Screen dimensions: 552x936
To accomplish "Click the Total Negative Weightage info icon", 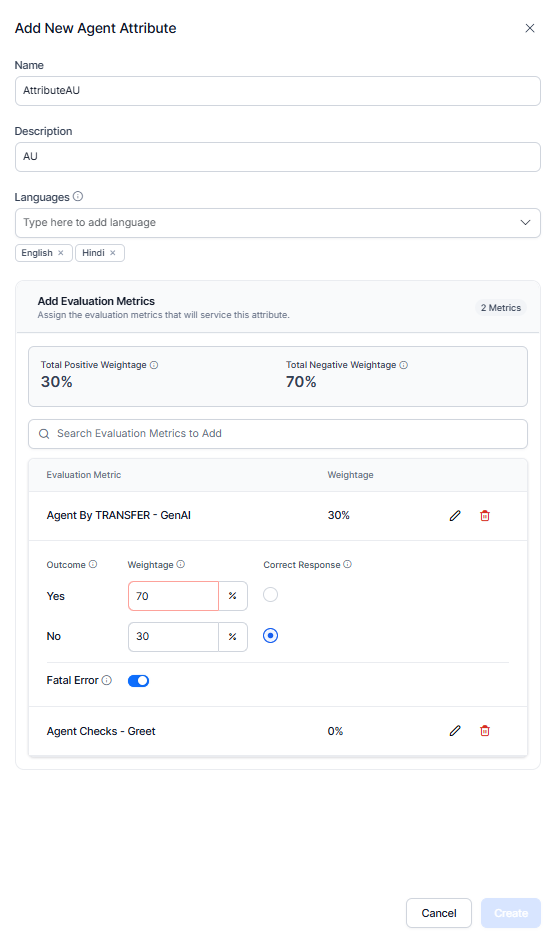I will [403, 365].
